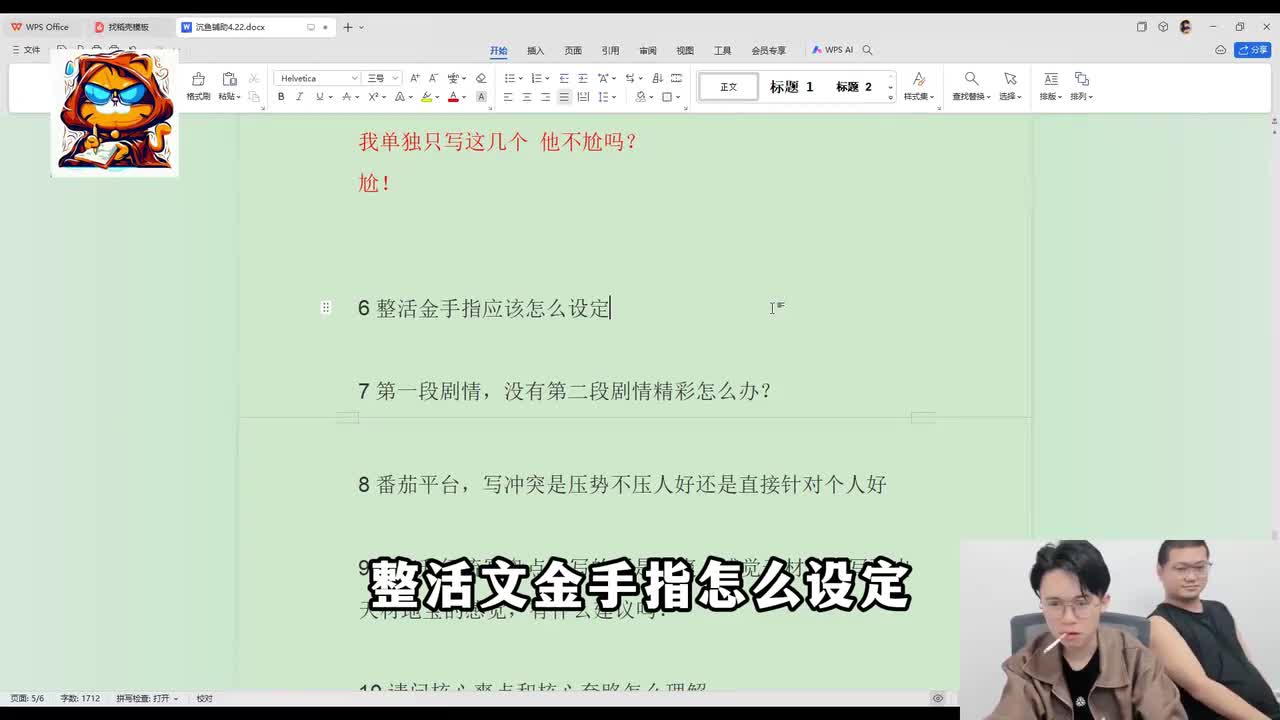Clear formatting with the eraser icon
Viewport: 1280px width, 720px height.
point(481,78)
